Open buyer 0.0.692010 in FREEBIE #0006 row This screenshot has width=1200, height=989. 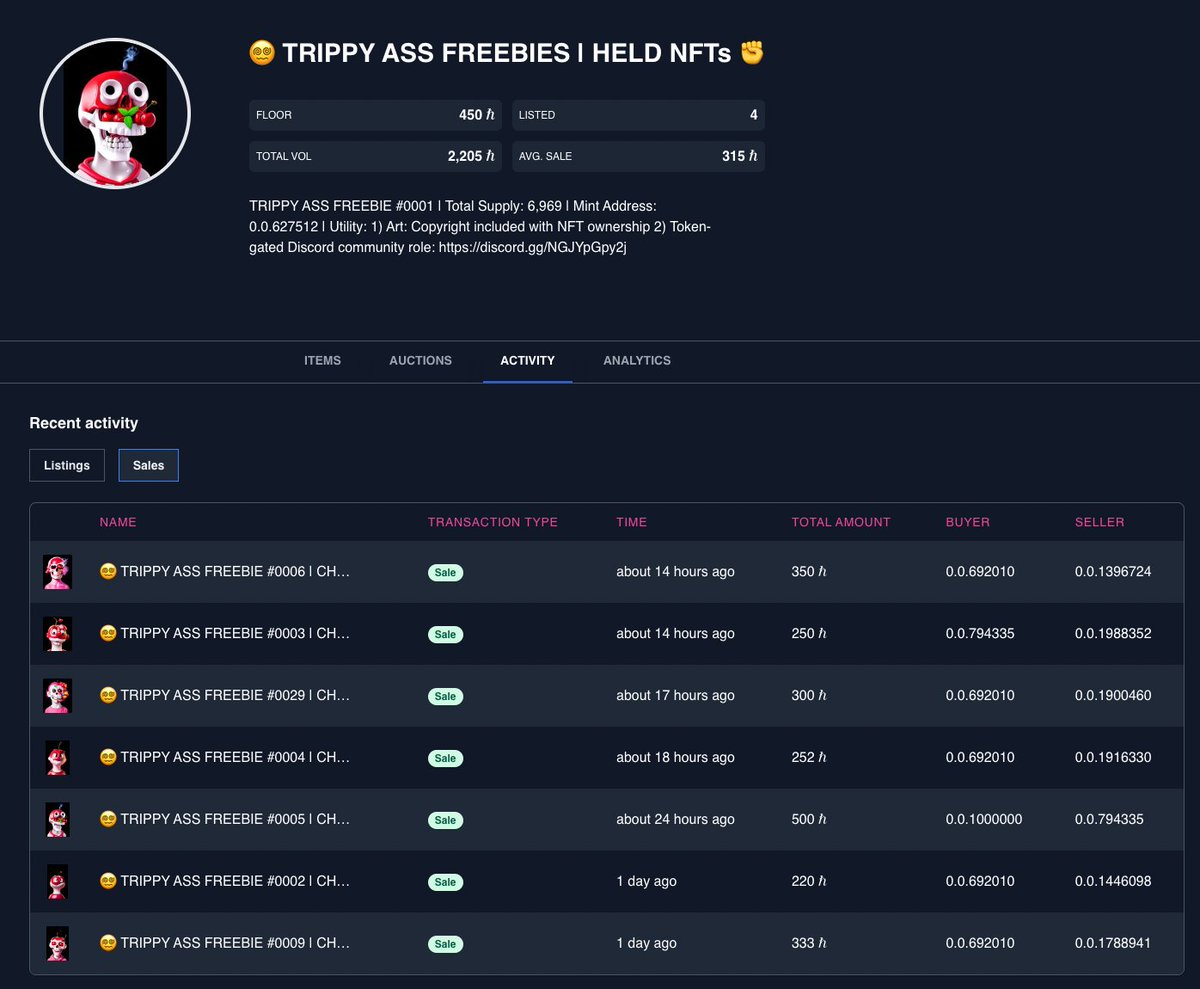point(980,572)
